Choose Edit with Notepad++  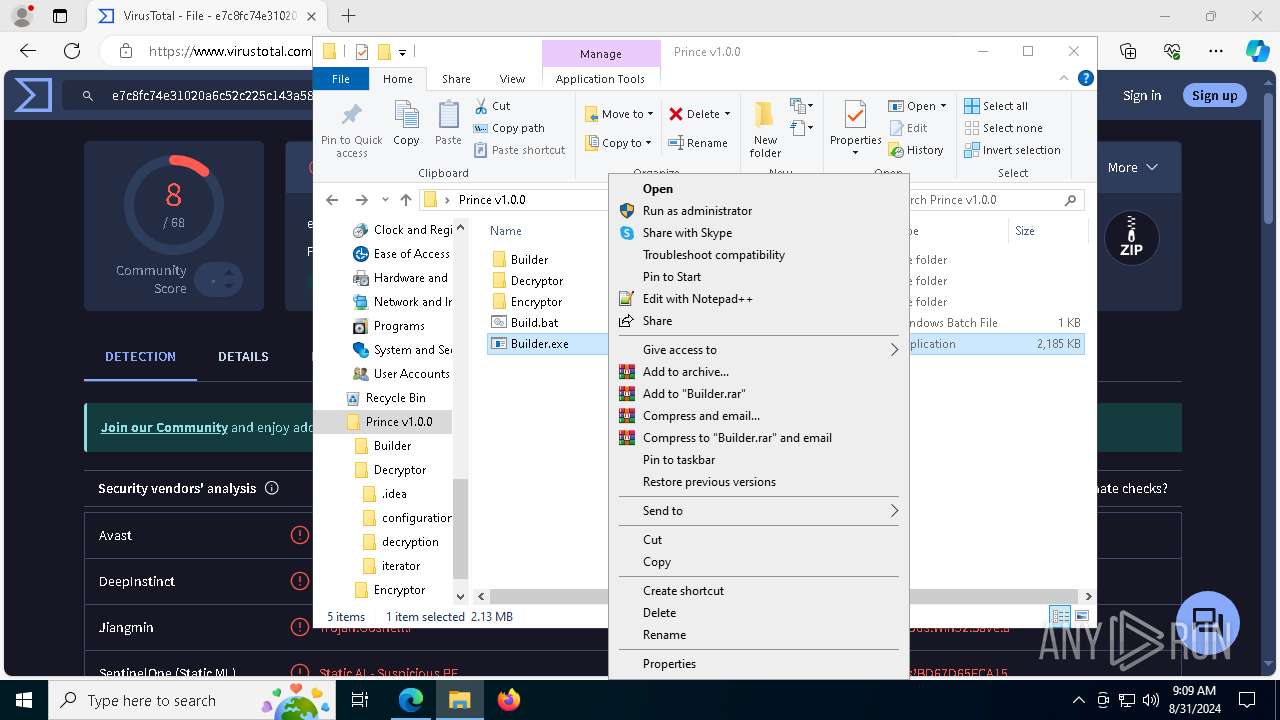pyautogui.click(x=697, y=299)
